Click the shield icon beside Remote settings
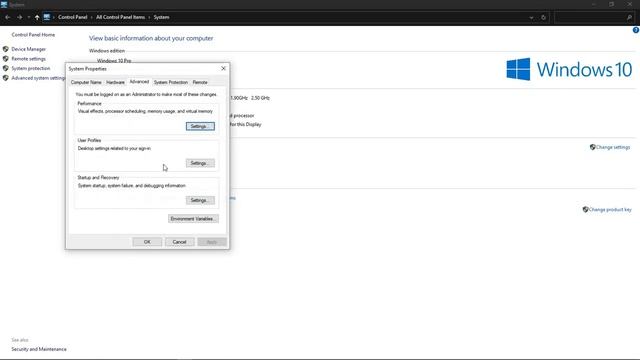Screen dimensions: 640x360 6,59
